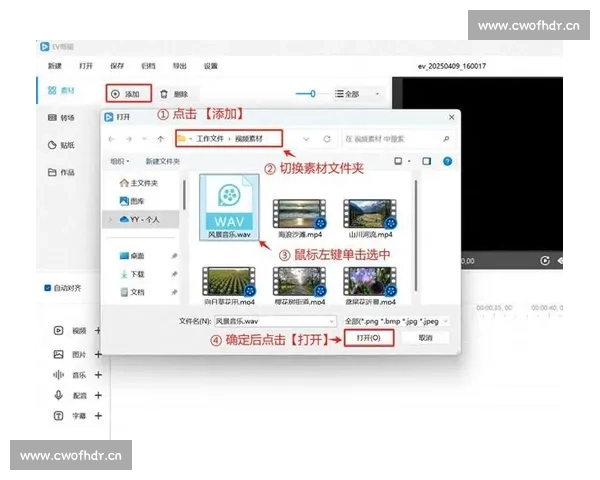Viewport: 600px width, 480px height.
Task: Toggle the 自动对齐 checkbox
Action: (47, 288)
